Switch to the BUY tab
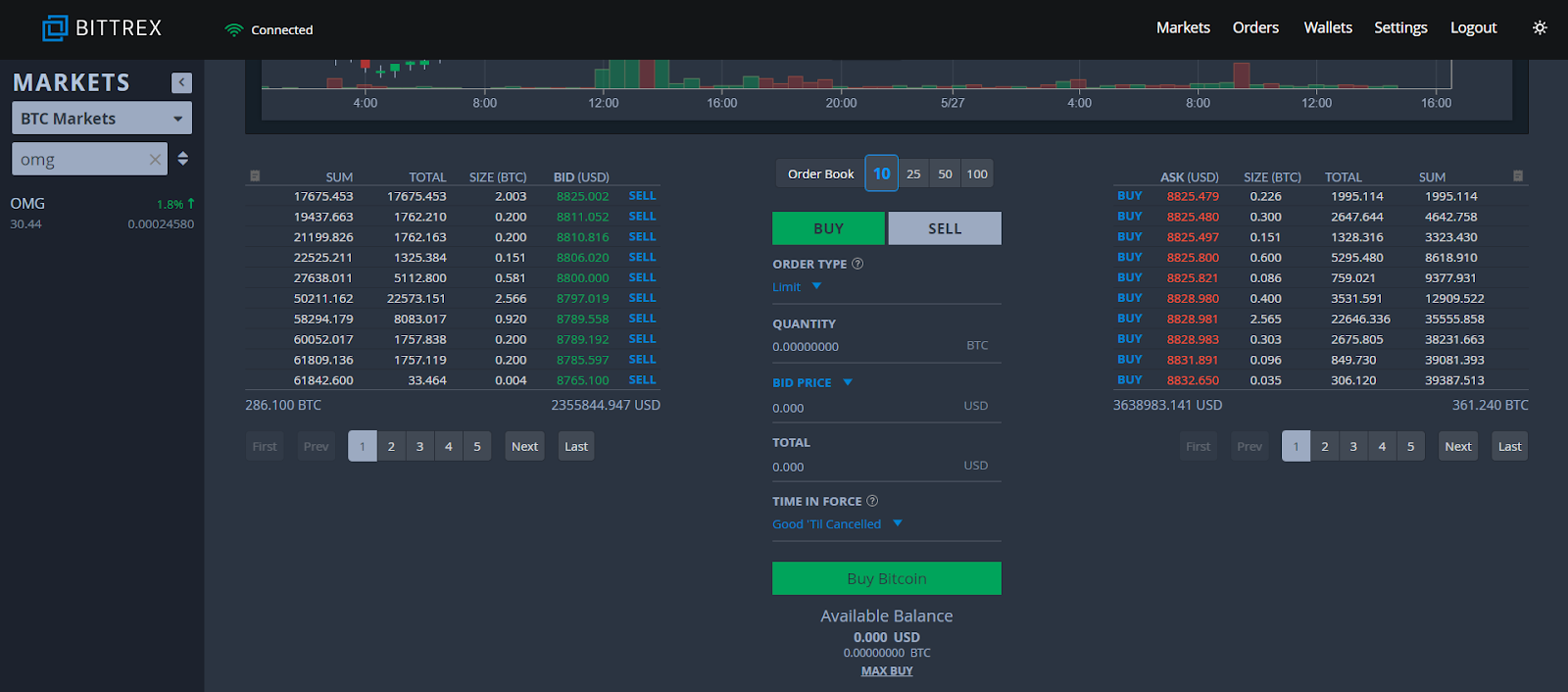This screenshot has height=692, width=1568. point(828,228)
